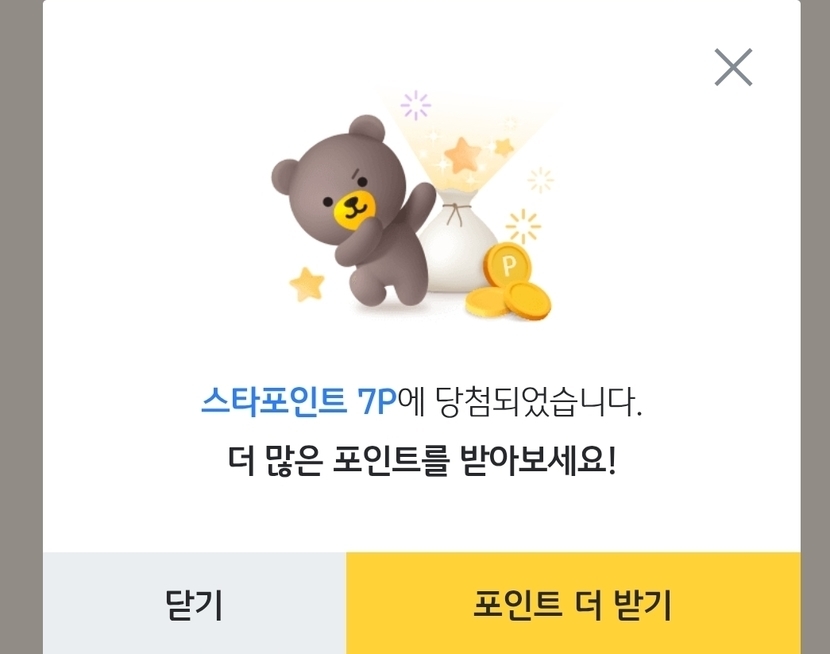Click the yellow sparkle burst above the coin
Viewport: 830px width, 654px height.
(x=523, y=226)
